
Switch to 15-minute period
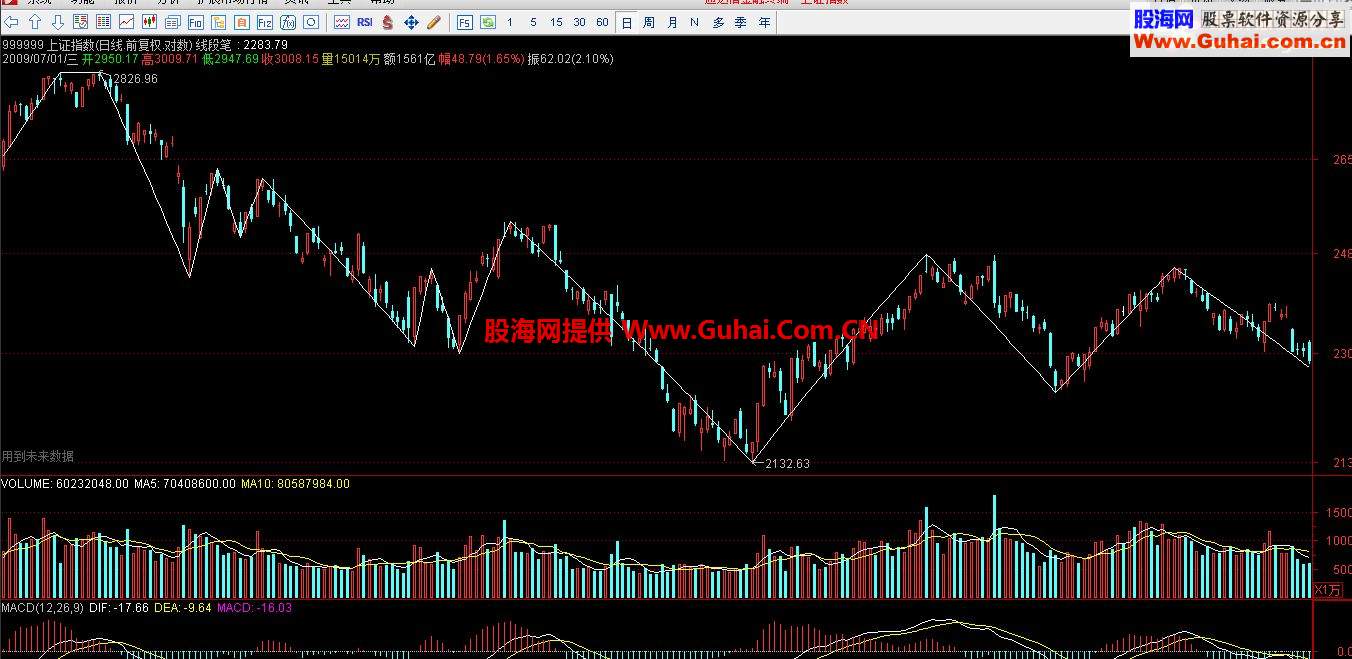[x=556, y=22]
